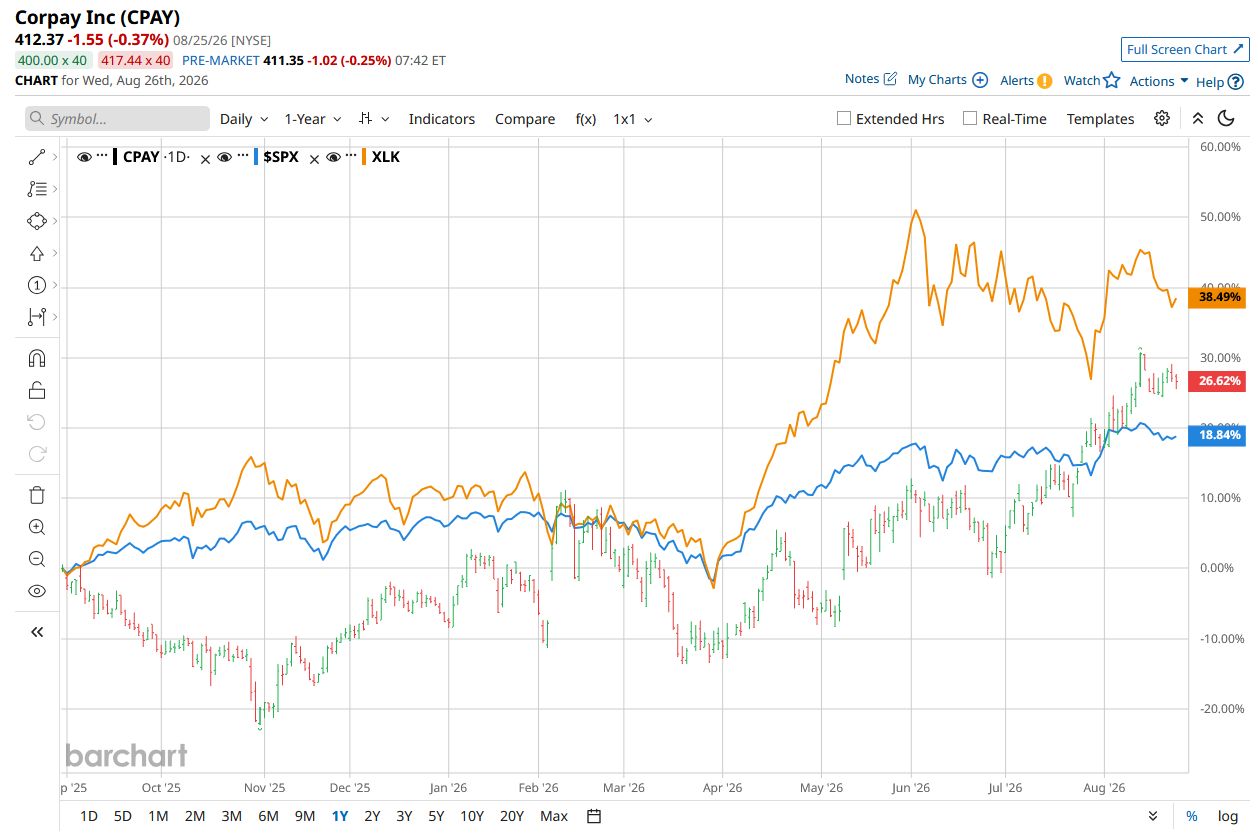Select the Max time range tab

tap(554, 816)
